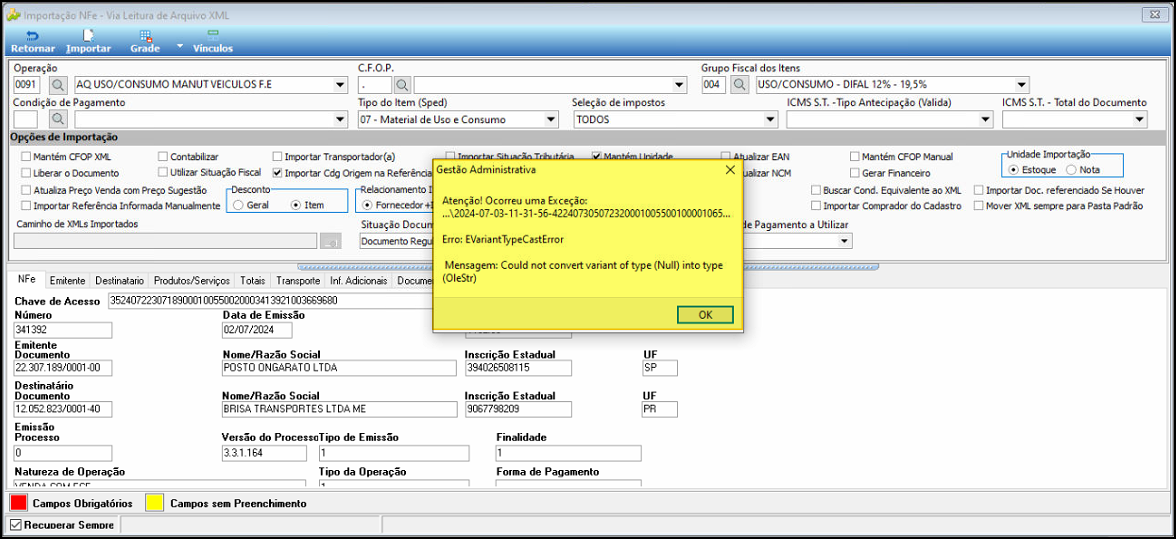The image size is (1176, 539).
Task: Open ICMS S.T. Total do Documento dropdown
Action: [1140, 118]
